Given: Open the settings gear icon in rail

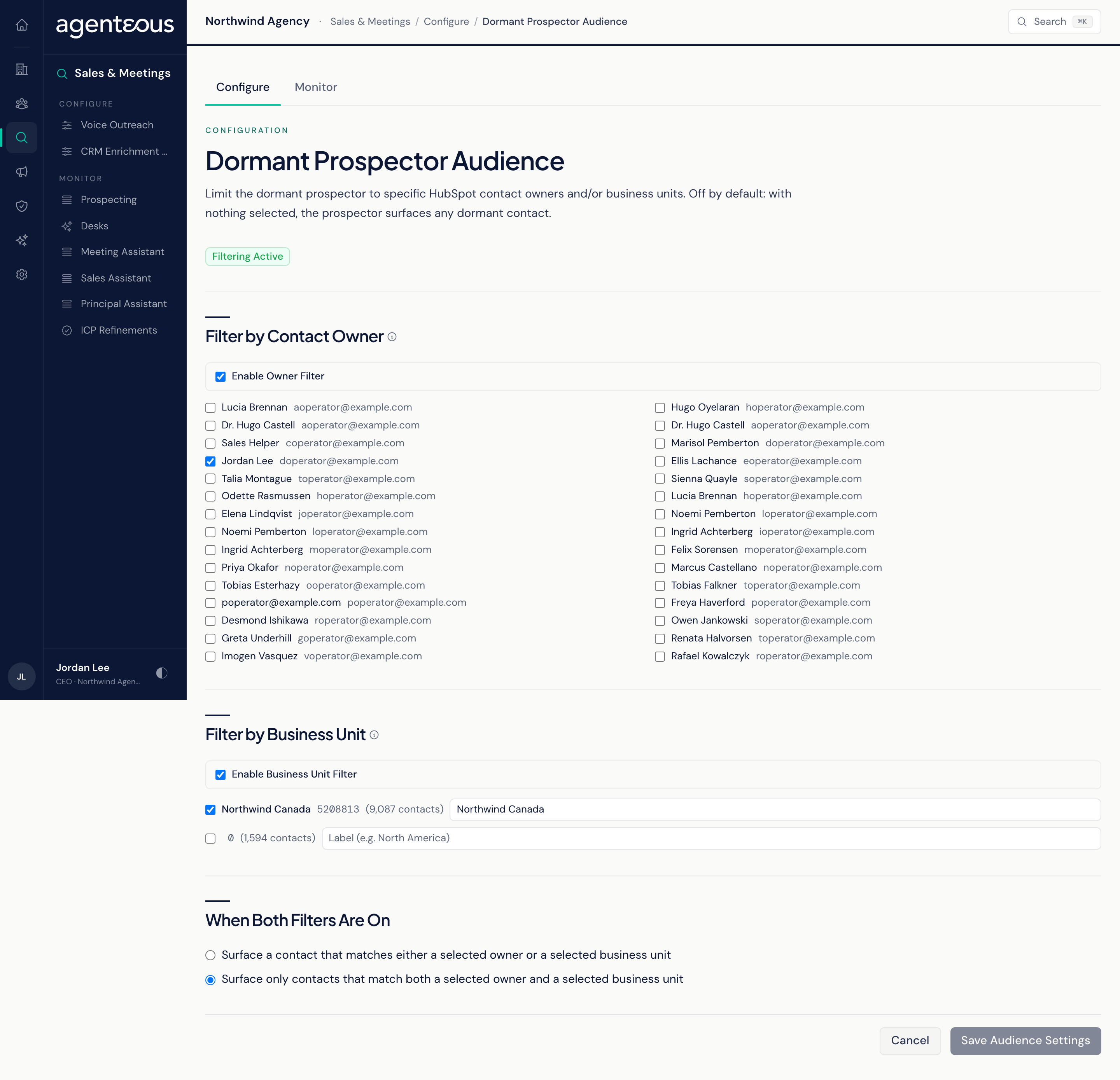Looking at the screenshot, I should [22, 275].
